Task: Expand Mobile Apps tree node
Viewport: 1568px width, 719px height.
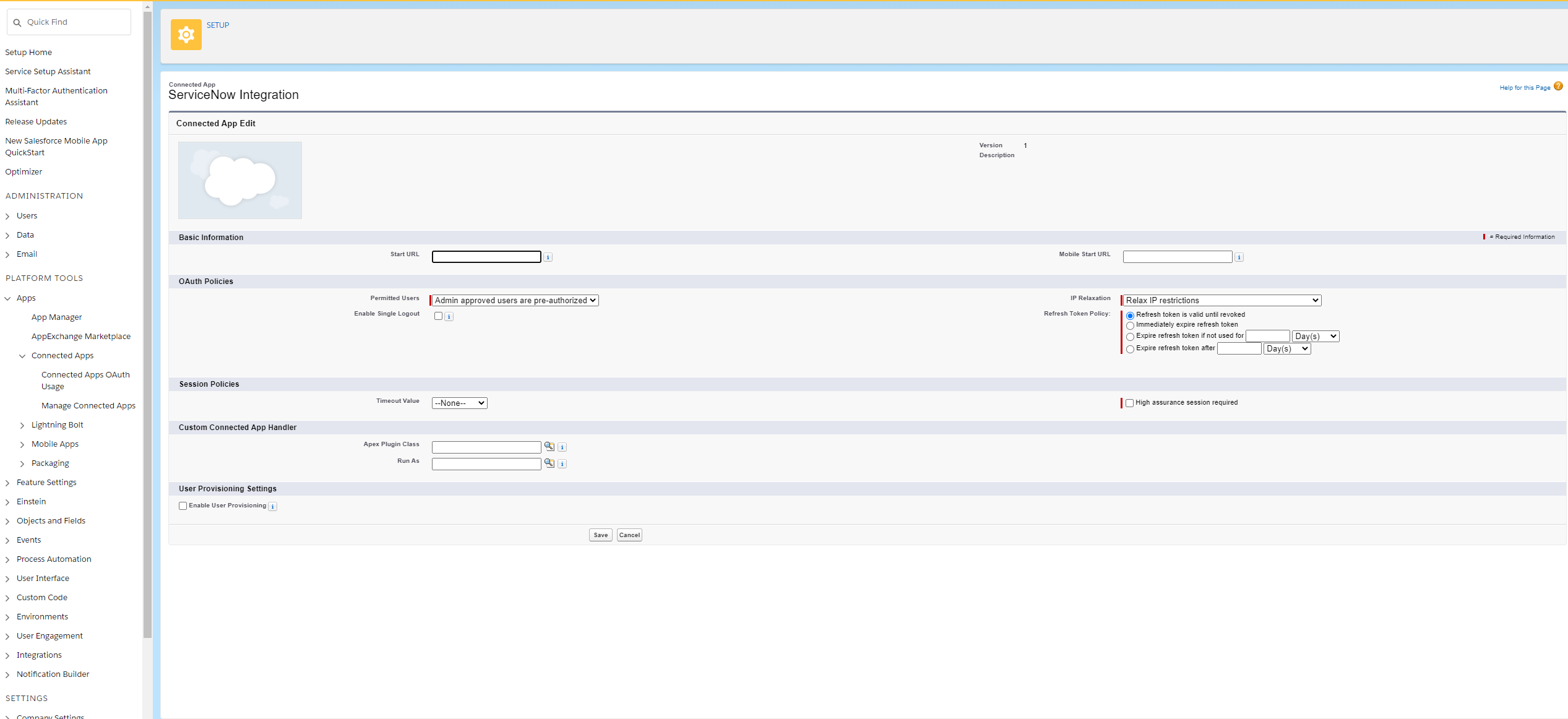Action: (x=22, y=445)
